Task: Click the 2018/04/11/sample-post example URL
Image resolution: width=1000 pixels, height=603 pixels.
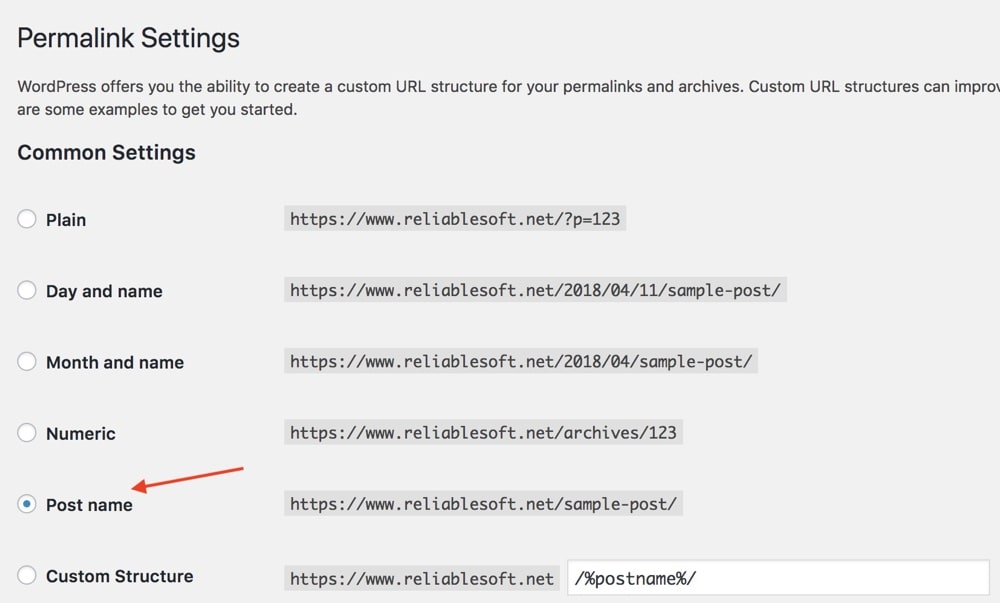Action: [x=535, y=291]
